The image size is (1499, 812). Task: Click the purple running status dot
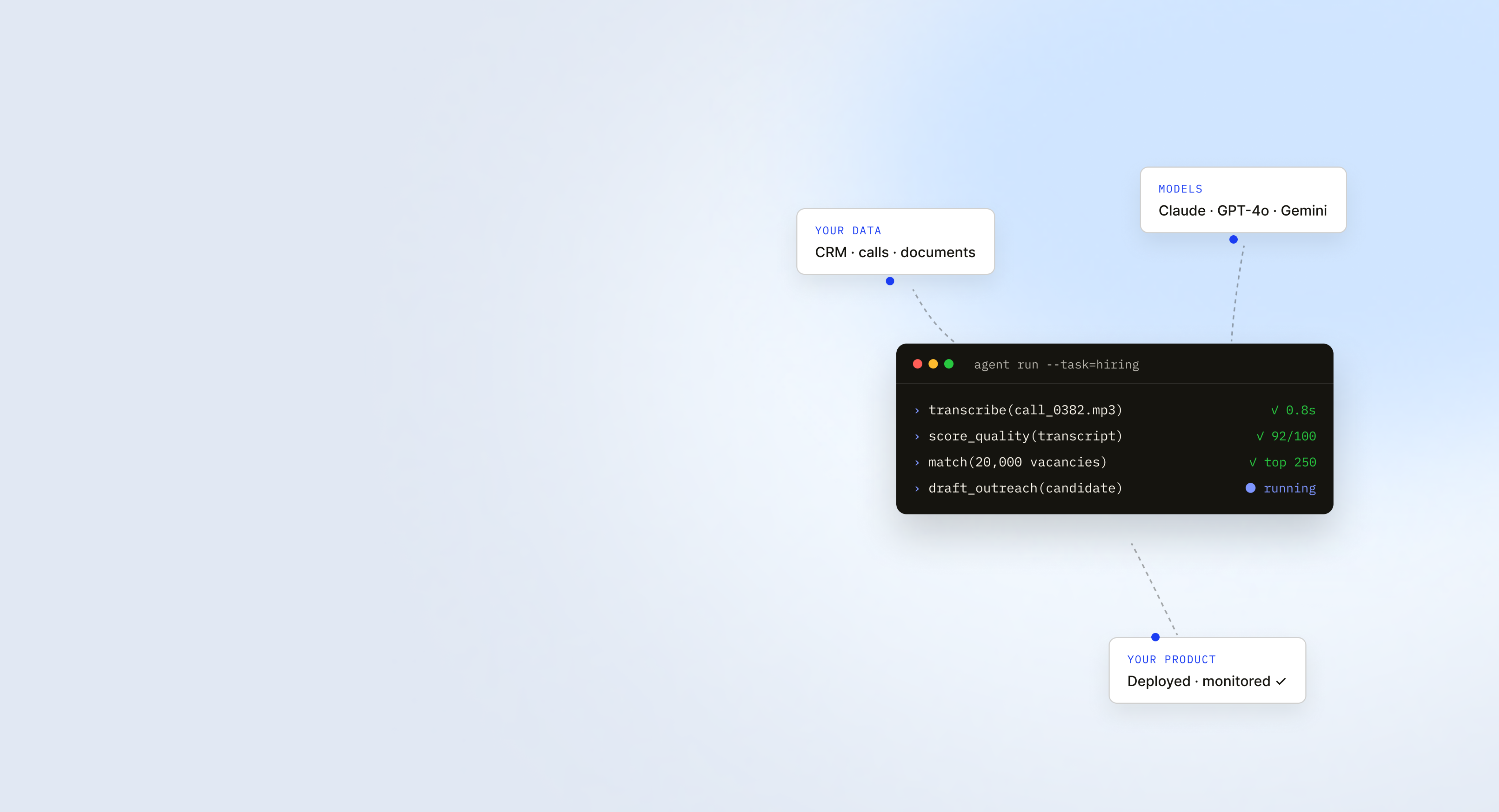coord(1250,488)
